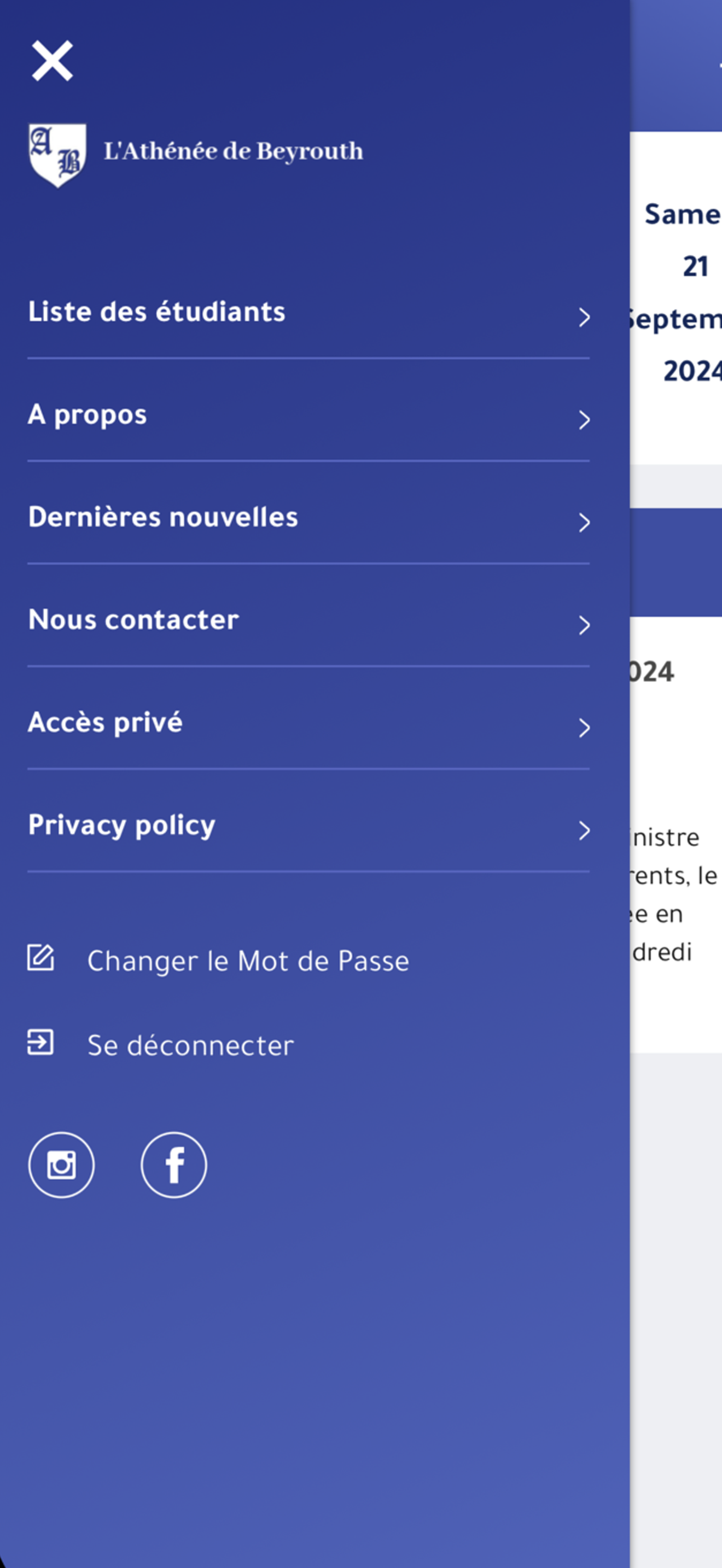Click the Nous contacter chevron arrow

pos(584,626)
